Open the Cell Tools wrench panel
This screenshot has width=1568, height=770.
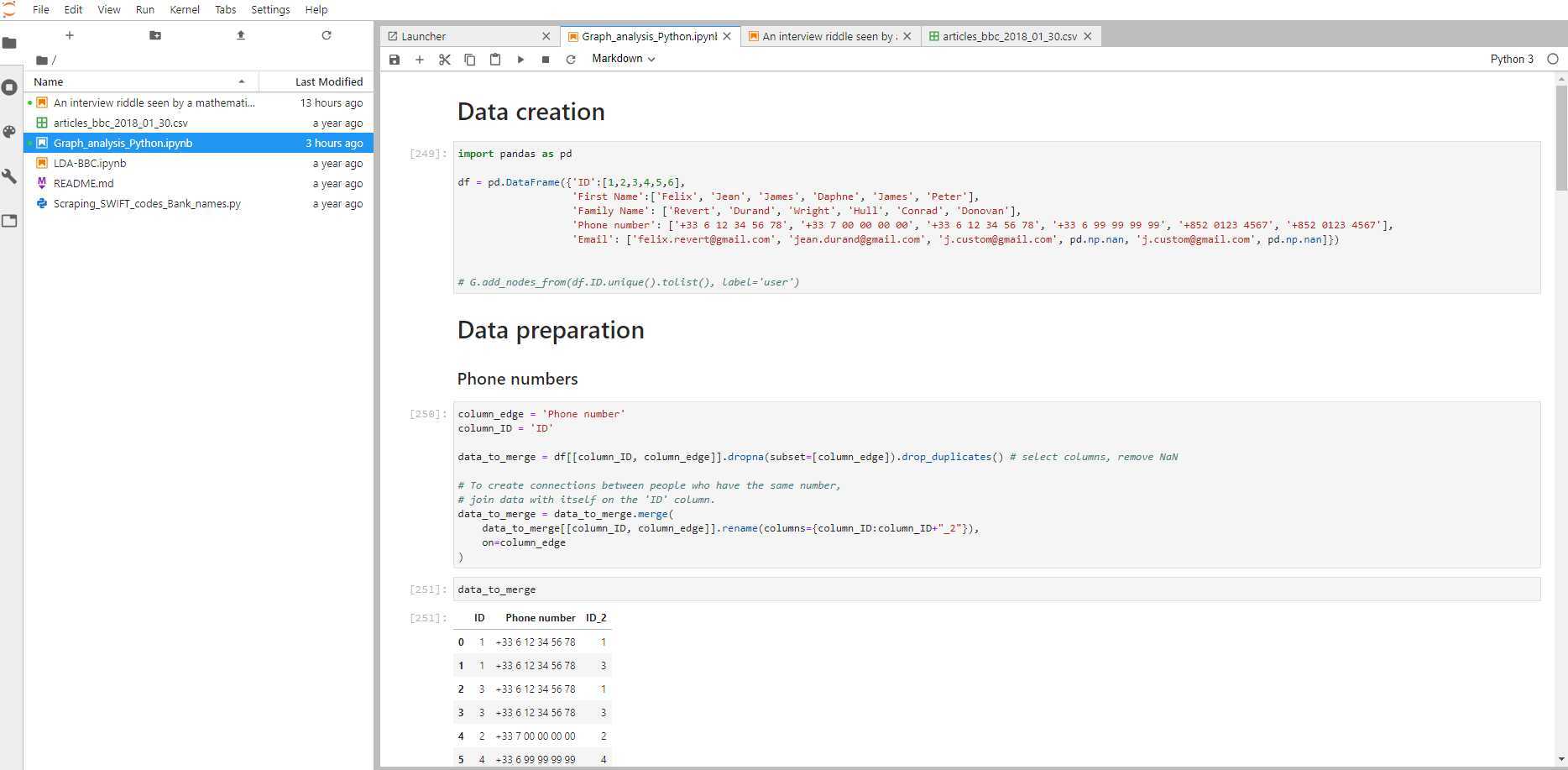coord(9,176)
